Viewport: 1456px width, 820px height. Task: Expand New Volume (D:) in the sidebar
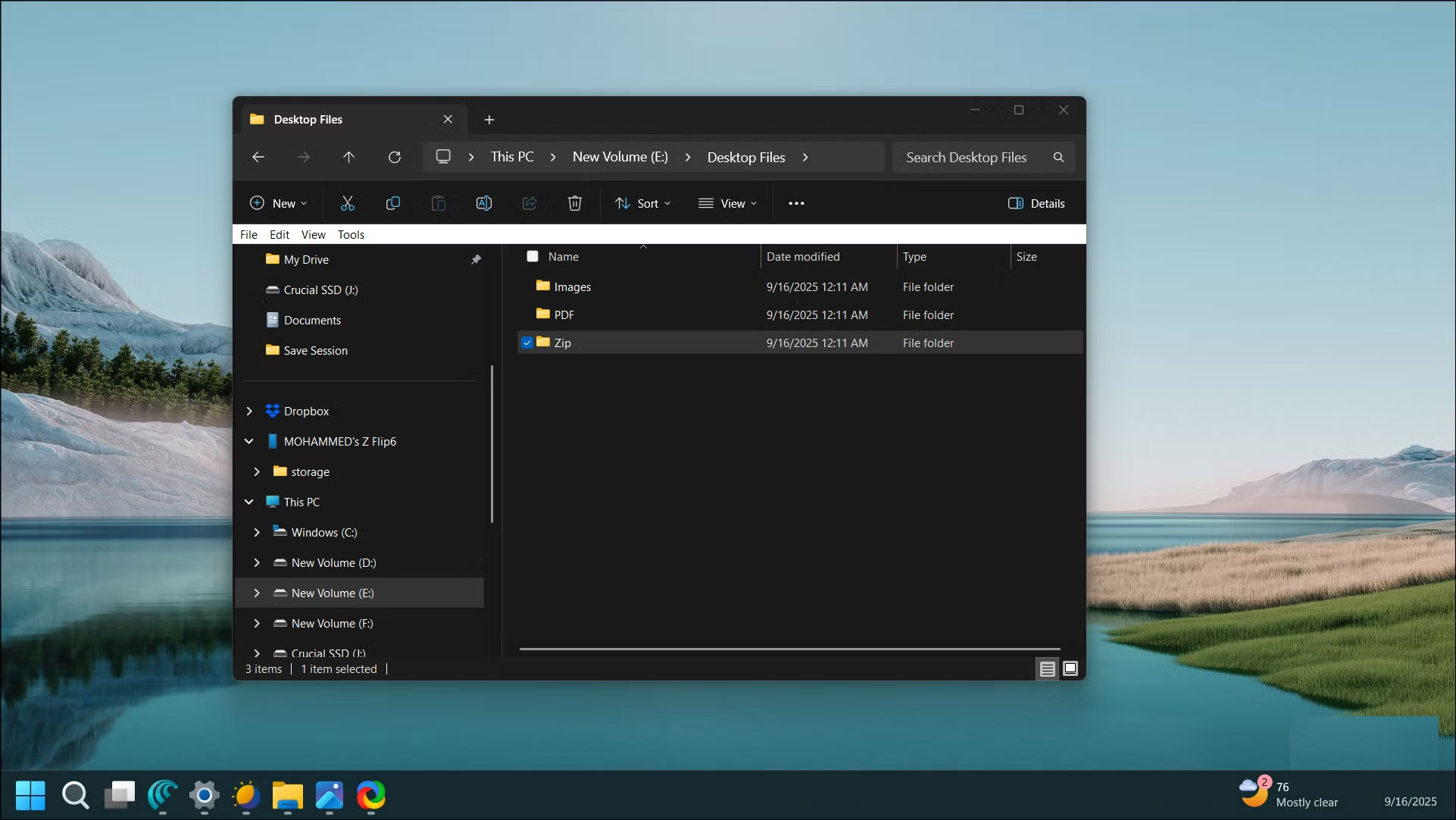[x=256, y=562]
